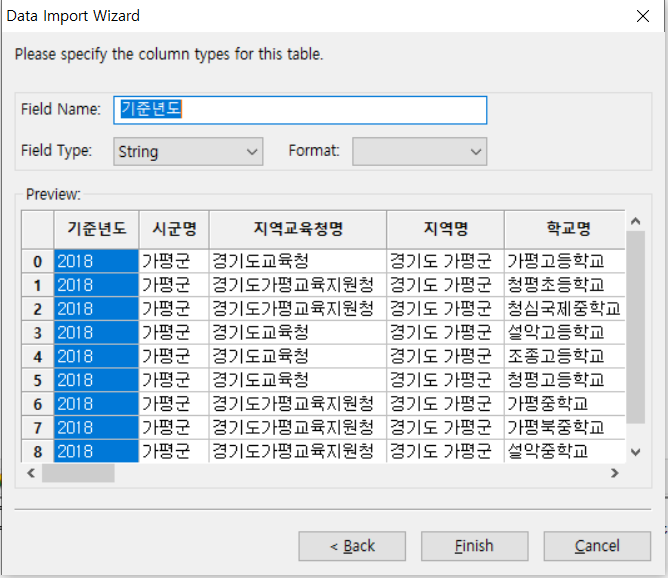Click 2018 cell in row 3
Image resolution: width=668 pixels, height=578 pixels.
96,333
